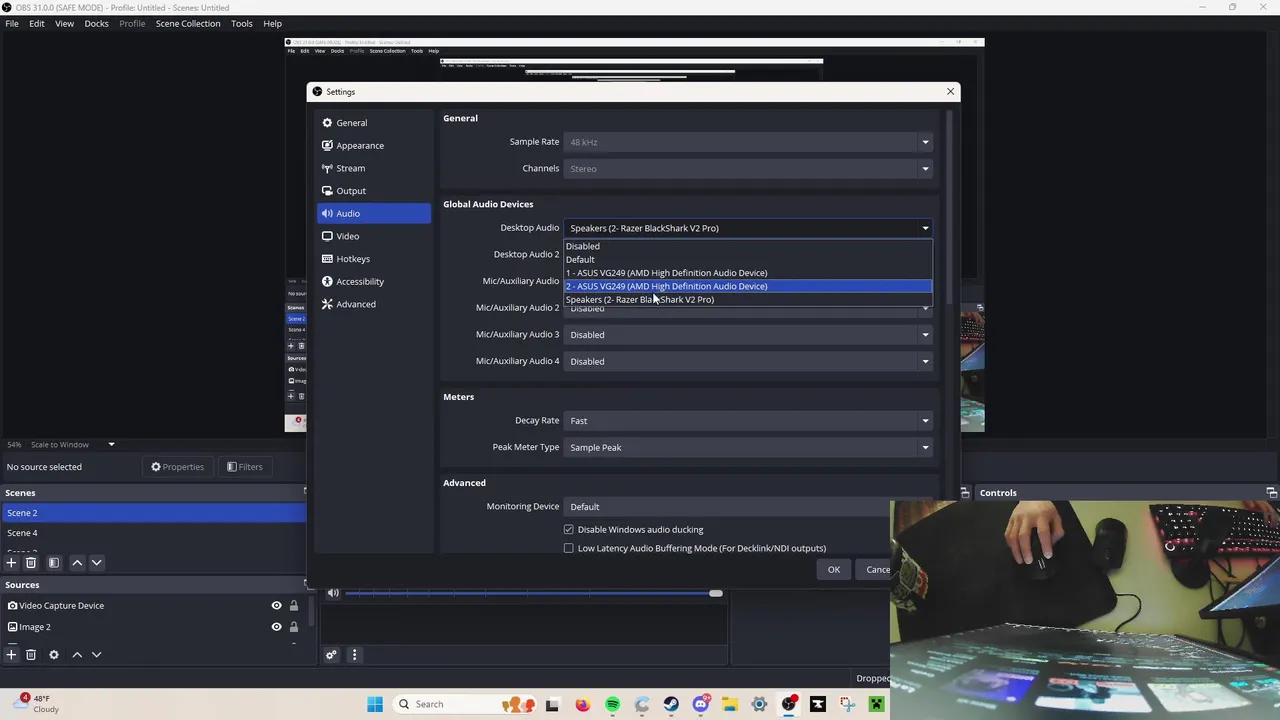Open Mic/Auxiliary Audio 3 dropdown
Image resolution: width=1280 pixels, height=720 pixels.
tap(749, 335)
